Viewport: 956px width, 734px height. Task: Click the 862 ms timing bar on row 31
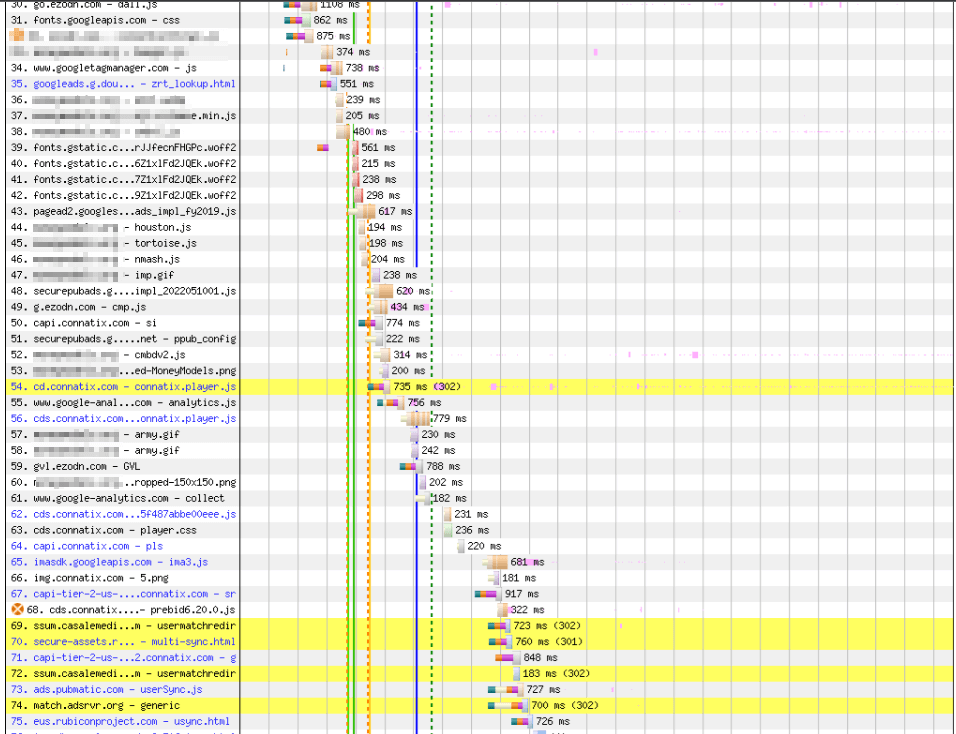click(298, 20)
